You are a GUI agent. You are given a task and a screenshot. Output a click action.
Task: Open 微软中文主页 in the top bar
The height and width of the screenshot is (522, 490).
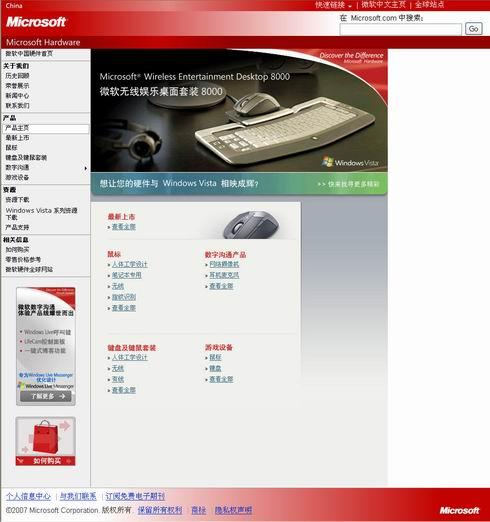pos(383,5)
